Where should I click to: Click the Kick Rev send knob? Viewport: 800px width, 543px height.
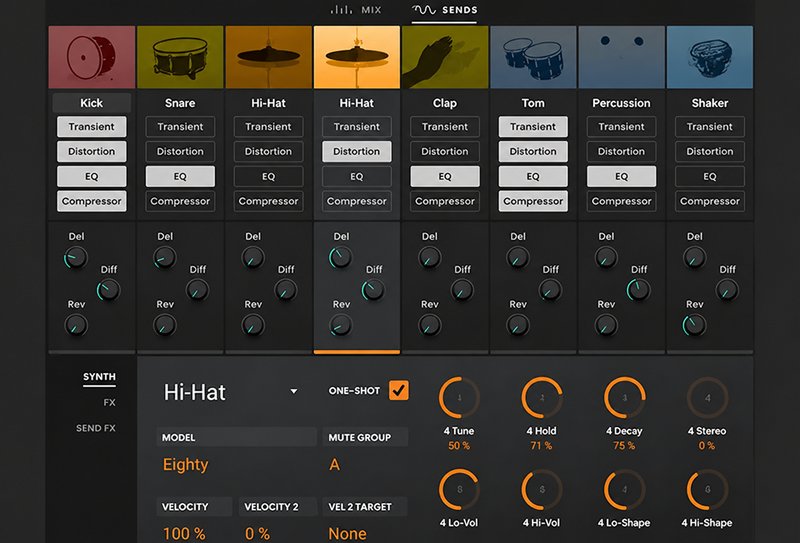click(76, 325)
